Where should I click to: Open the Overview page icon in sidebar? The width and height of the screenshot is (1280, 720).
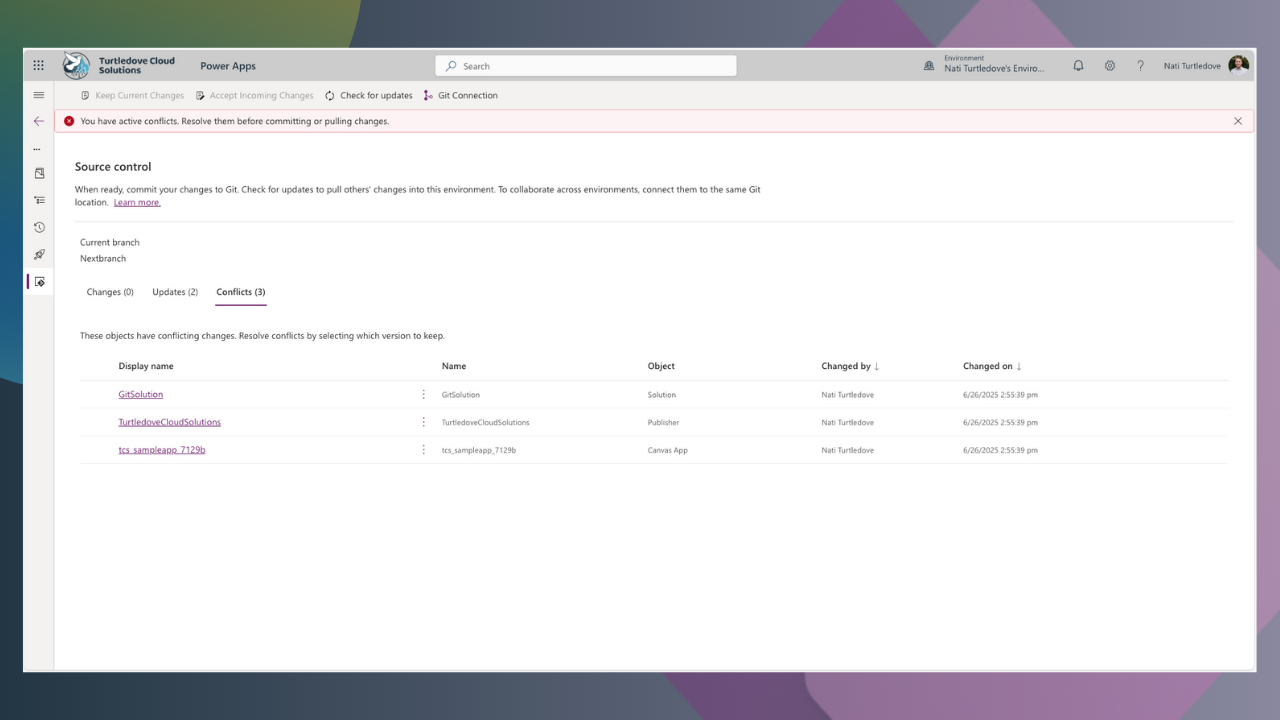pyautogui.click(x=39, y=173)
